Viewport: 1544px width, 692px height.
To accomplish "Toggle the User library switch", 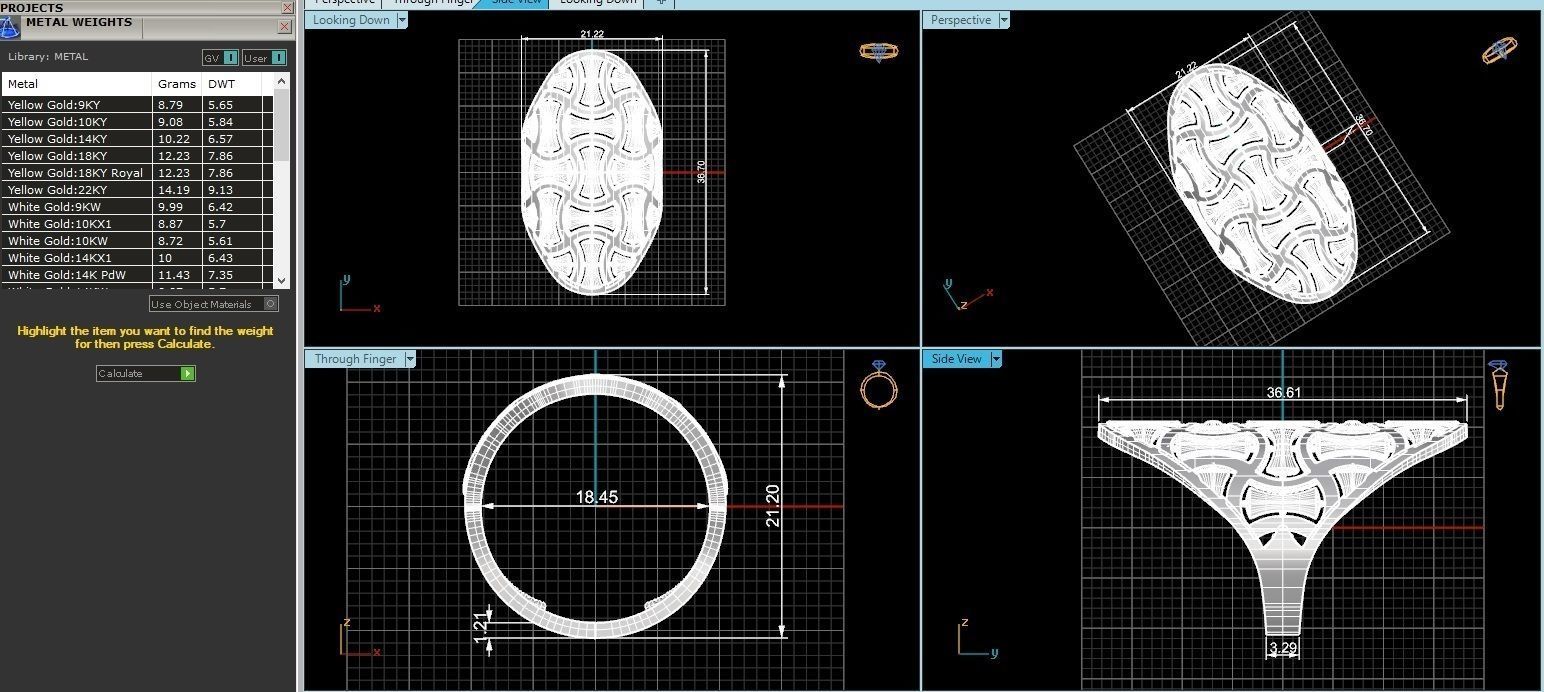I will 265,58.
